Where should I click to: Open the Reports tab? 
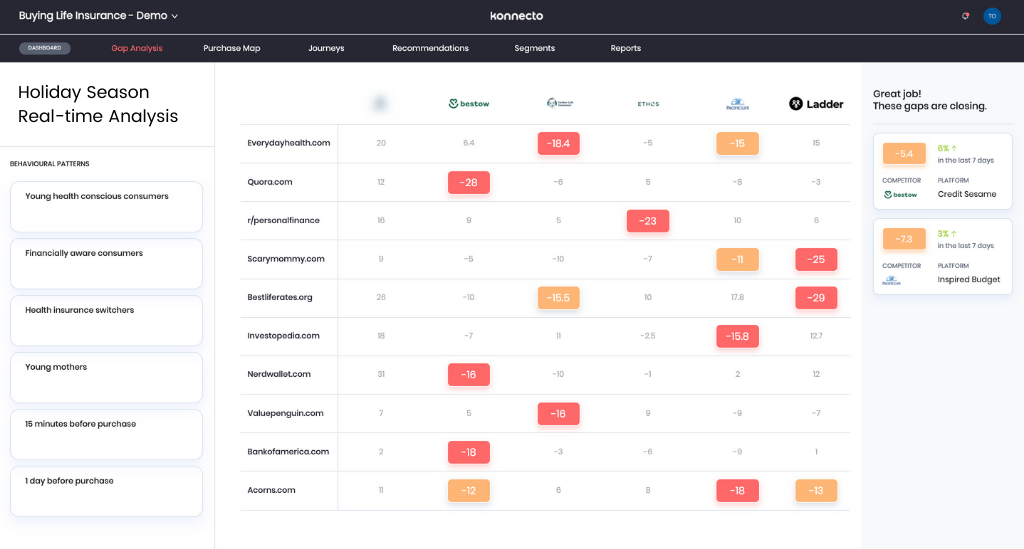[626, 48]
